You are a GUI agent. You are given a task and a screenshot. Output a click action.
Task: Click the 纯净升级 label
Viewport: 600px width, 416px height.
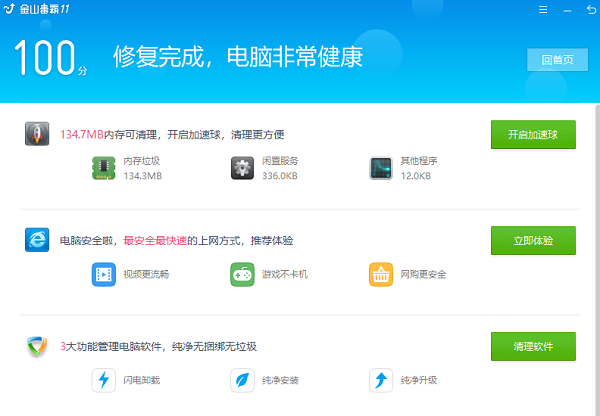(x=419, y=380)
